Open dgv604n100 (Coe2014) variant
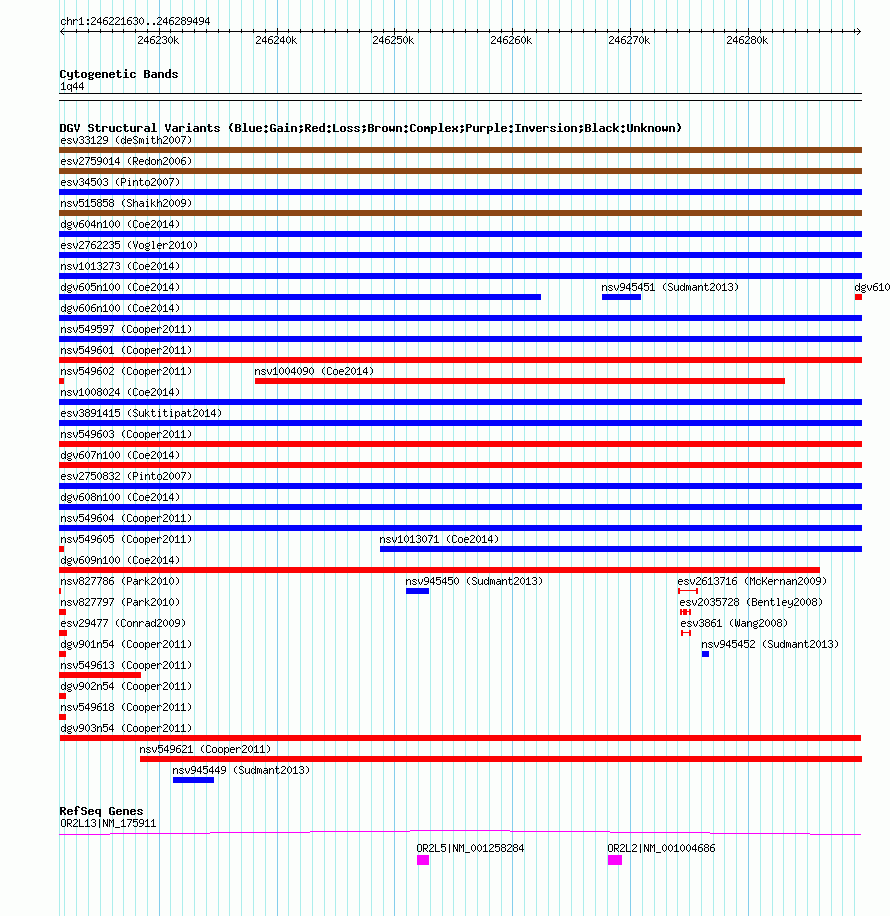Screen dimensions: 890x916 coord(120,224)
